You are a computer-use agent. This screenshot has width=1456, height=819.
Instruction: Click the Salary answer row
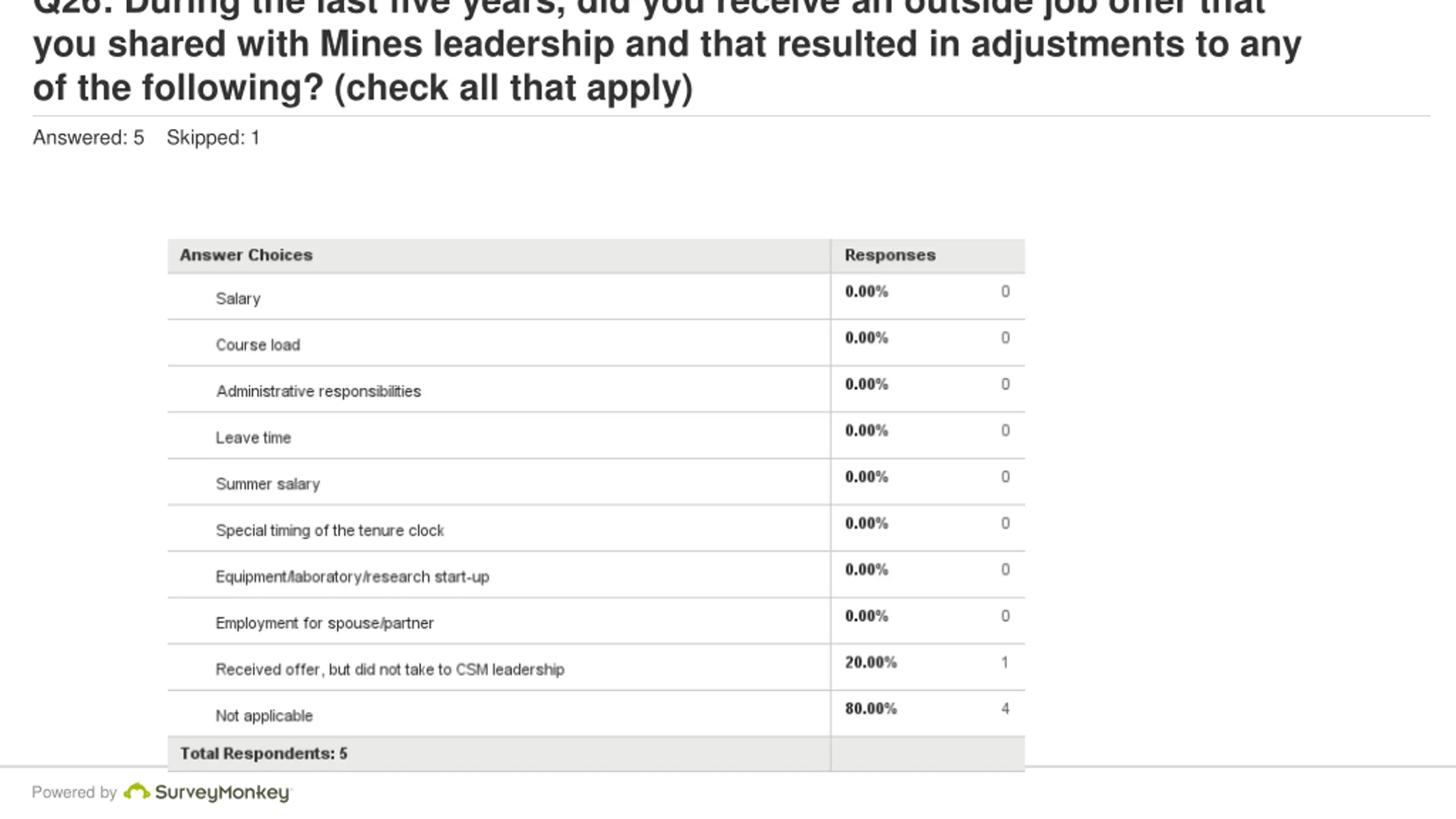click(x=596, y=296)
